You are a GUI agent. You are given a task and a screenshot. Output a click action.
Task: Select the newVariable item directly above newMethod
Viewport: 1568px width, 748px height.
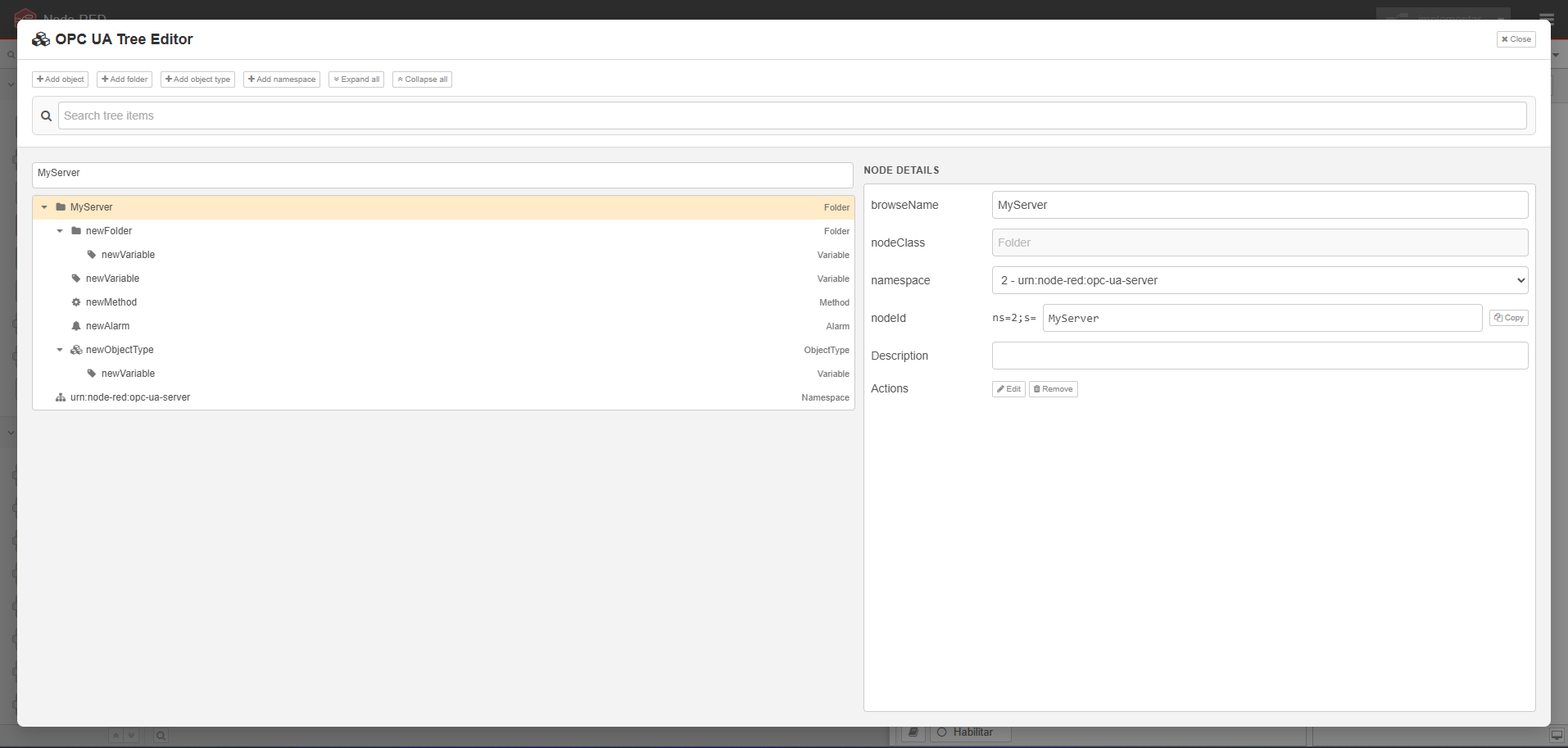coord(112,279)
